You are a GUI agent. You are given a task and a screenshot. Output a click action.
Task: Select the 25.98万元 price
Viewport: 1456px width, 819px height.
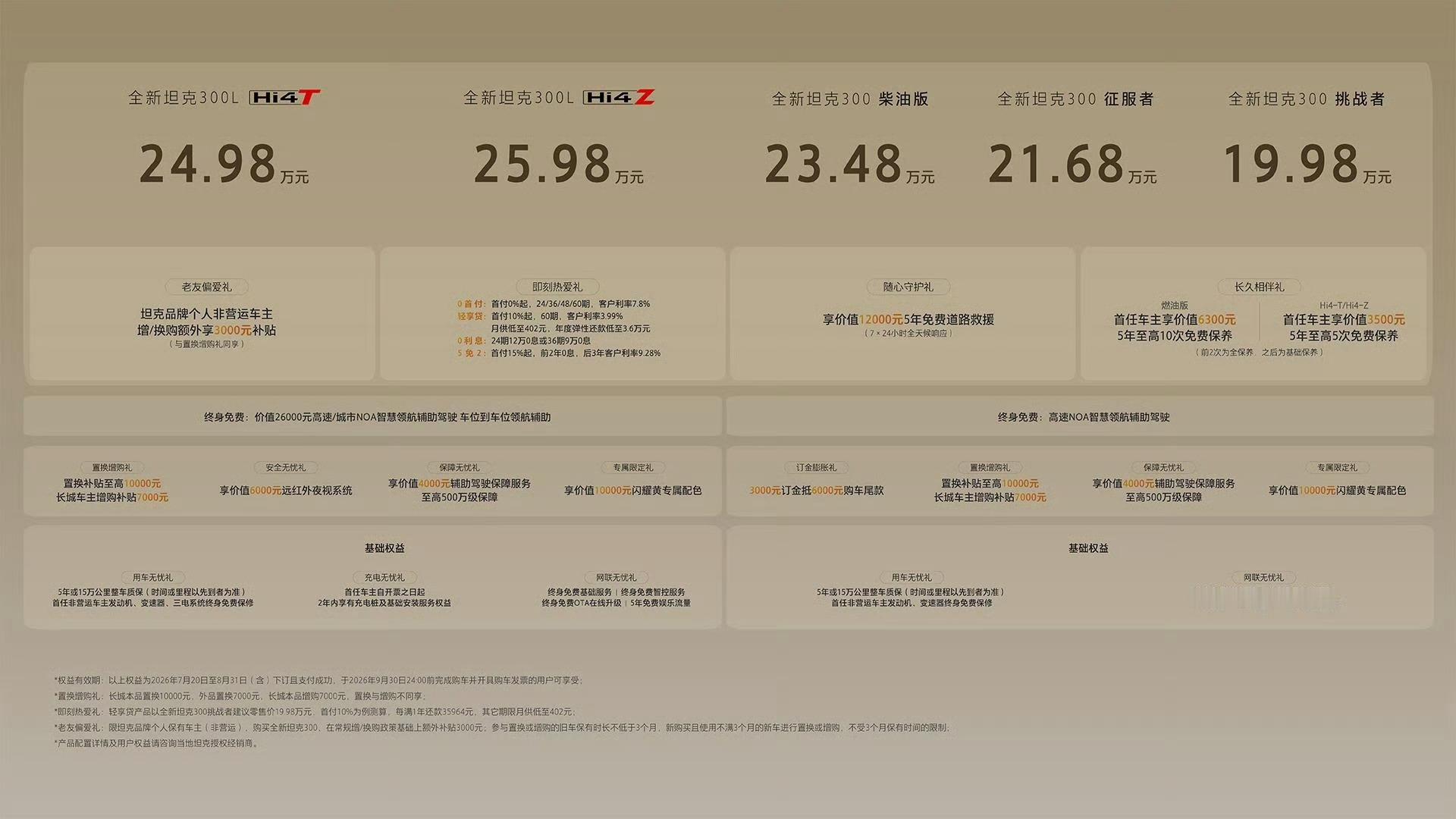point(559,164)
